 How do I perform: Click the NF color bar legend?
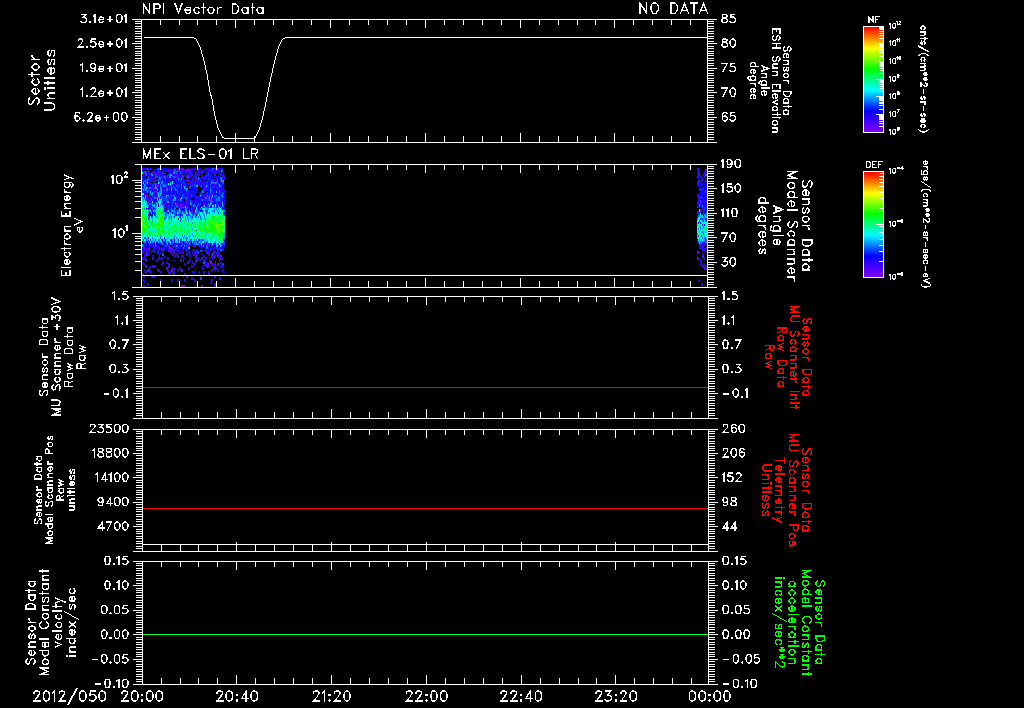click(873, 79)
